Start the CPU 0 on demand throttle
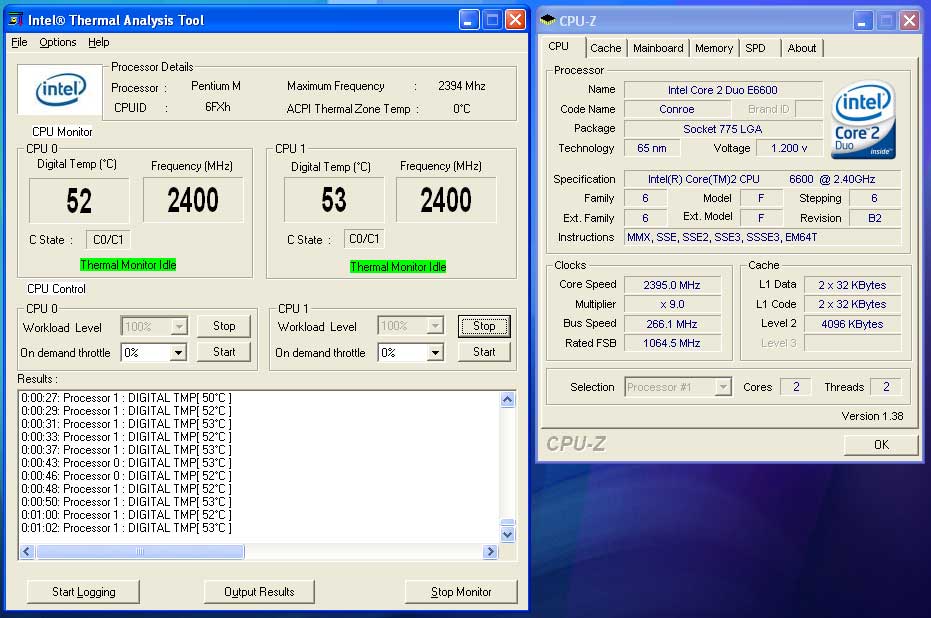The height and width of the screenshot is (618, 931). click(x=224, y=352)
